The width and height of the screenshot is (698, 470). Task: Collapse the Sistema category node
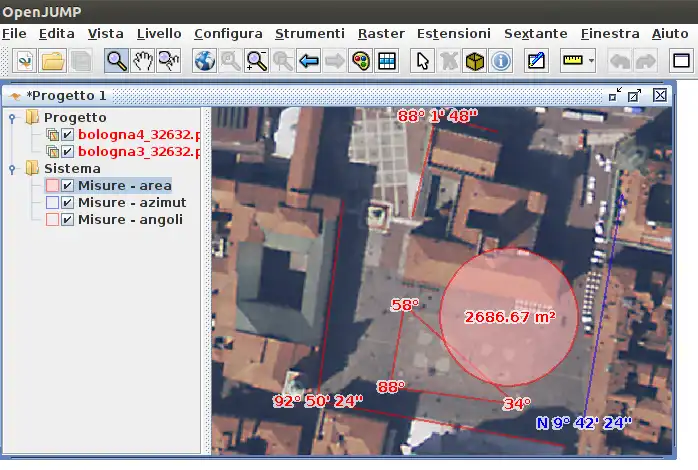point(12,169)
